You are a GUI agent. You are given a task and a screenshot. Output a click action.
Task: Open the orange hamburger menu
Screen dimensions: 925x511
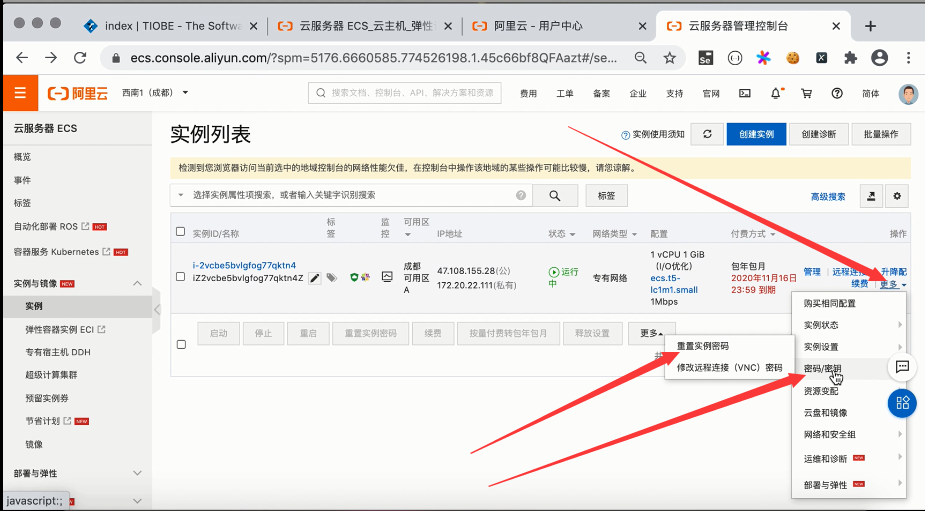20,93
